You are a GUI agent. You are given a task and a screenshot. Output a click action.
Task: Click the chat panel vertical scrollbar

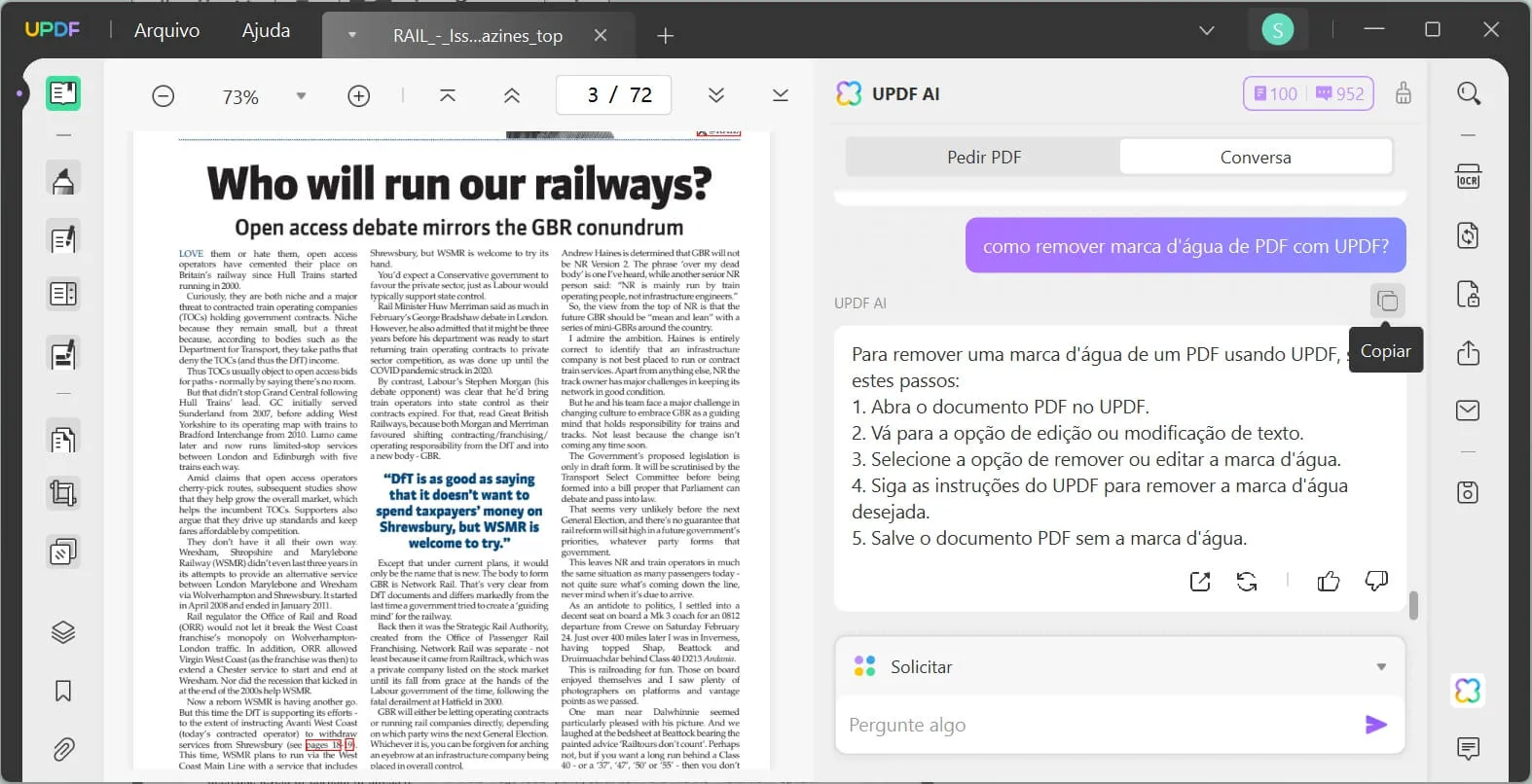point(1413,605)
